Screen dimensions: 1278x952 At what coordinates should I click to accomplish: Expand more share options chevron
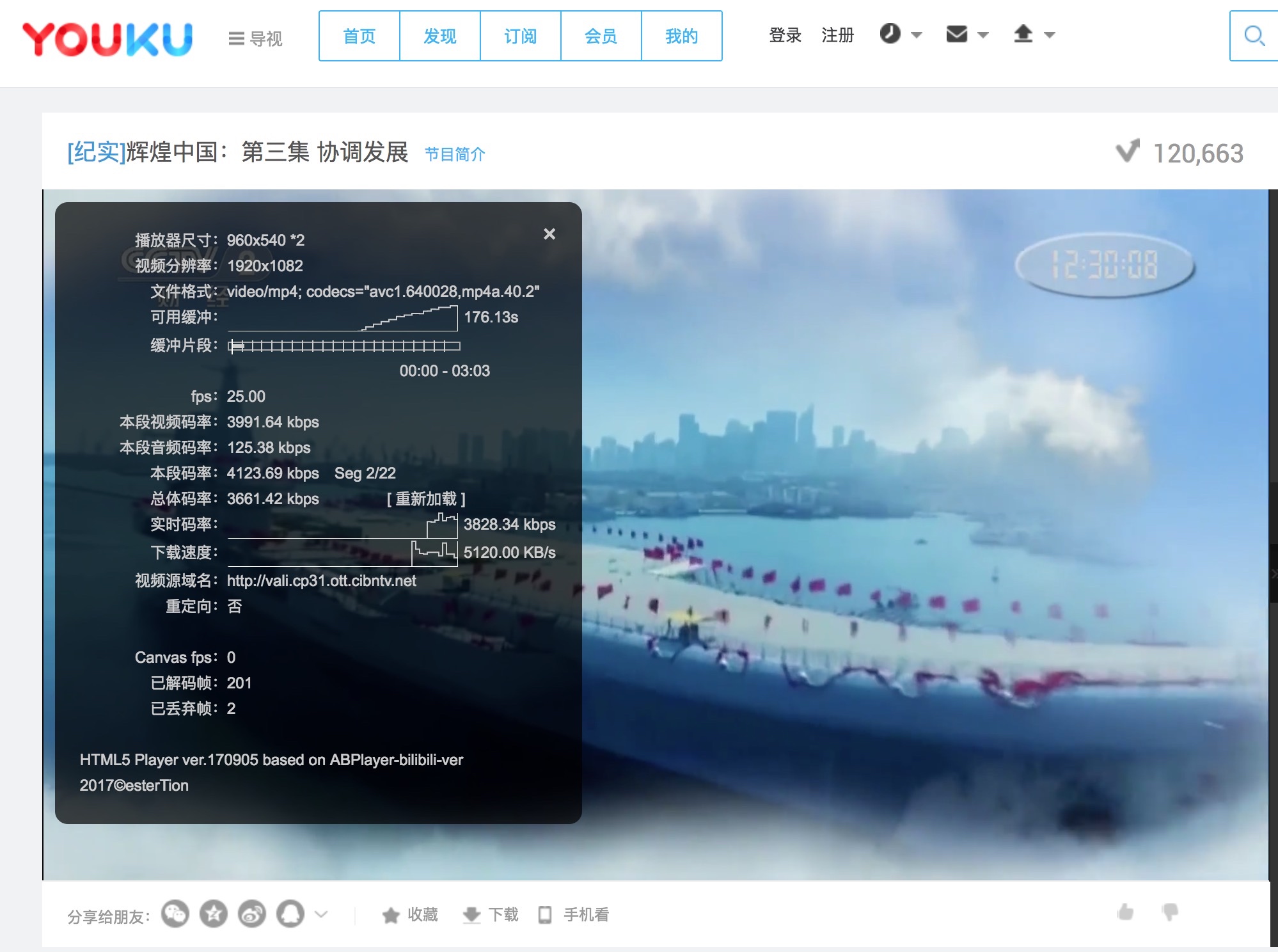tap(322, 914)
